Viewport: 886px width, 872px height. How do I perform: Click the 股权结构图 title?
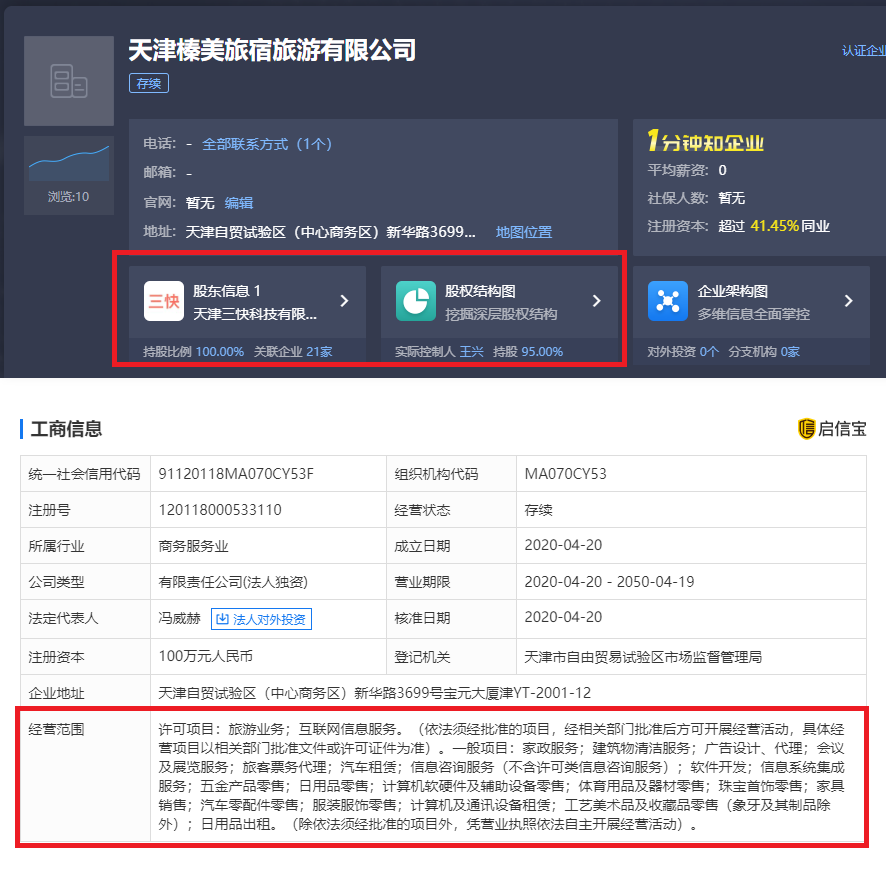(480, 291)
